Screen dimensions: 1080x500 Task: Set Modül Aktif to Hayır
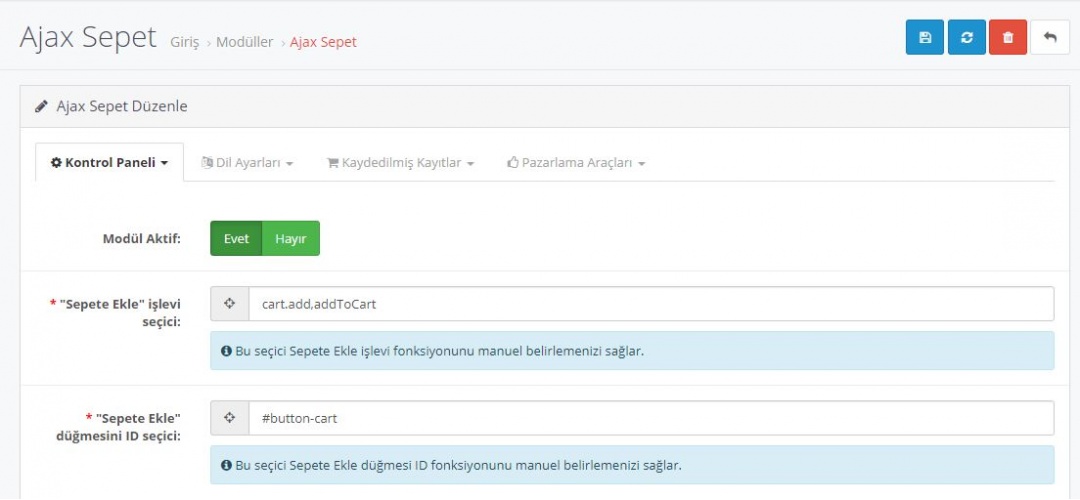(x=291, y=239)
